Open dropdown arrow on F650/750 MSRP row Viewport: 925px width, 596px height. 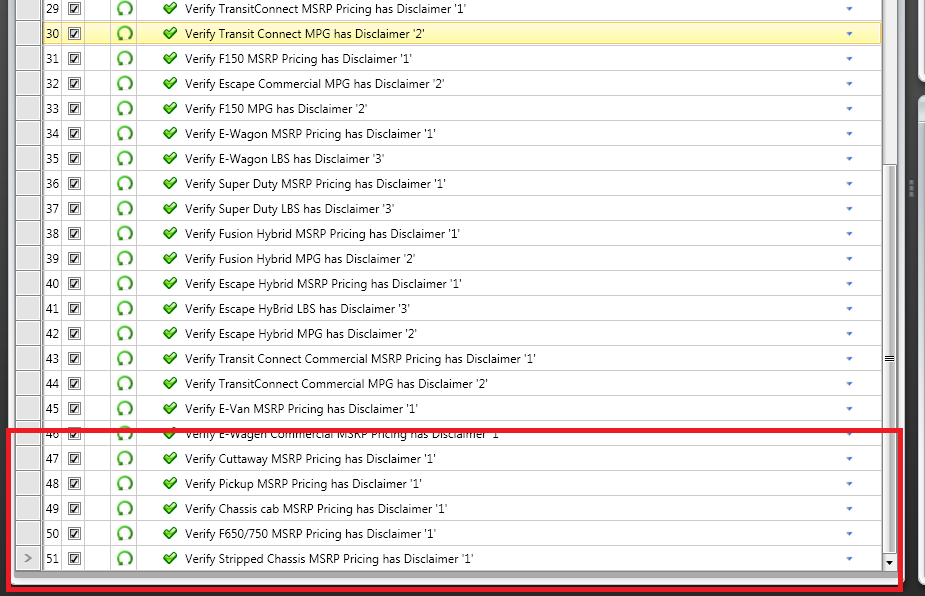849,534
